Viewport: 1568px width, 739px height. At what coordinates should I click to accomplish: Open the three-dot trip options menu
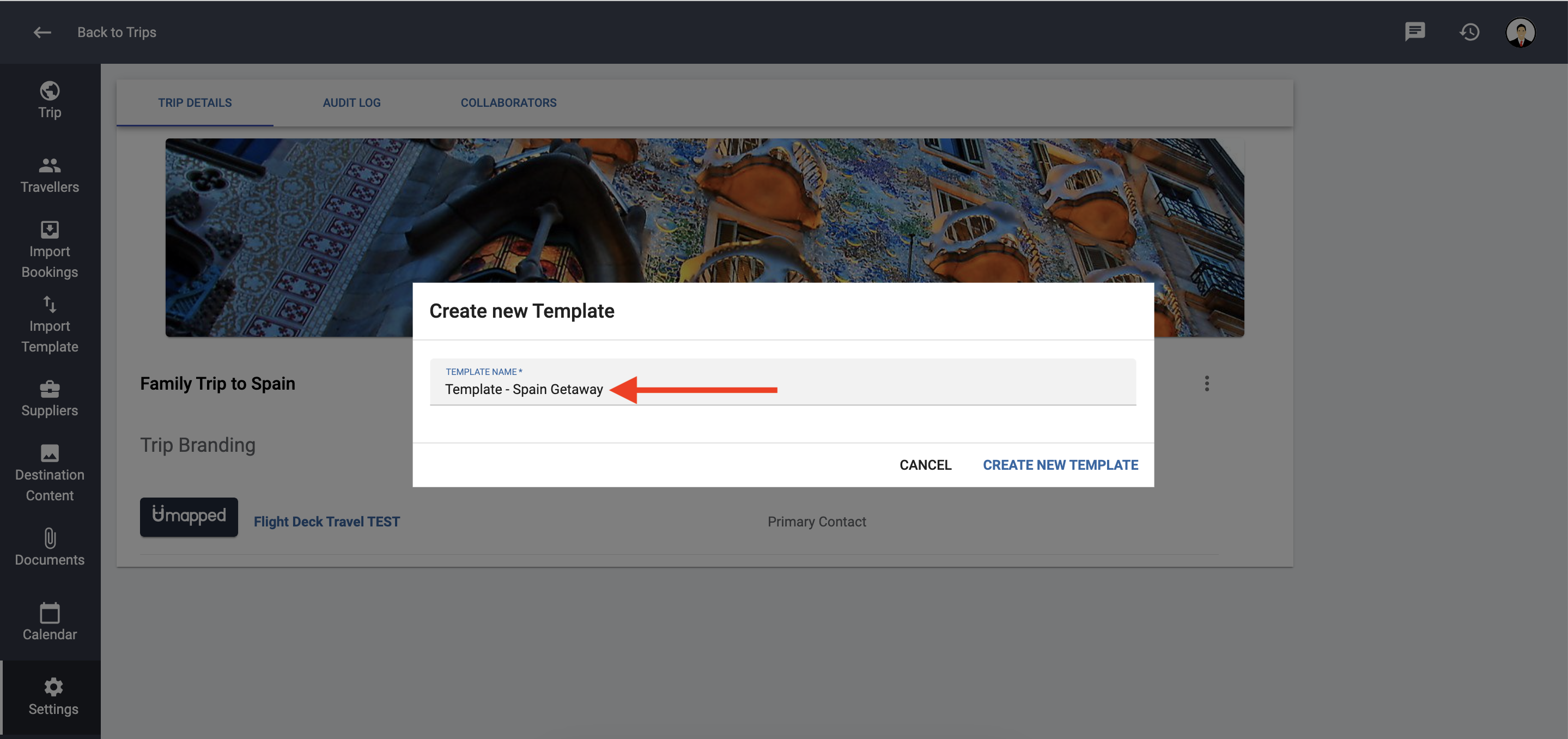1206,384
